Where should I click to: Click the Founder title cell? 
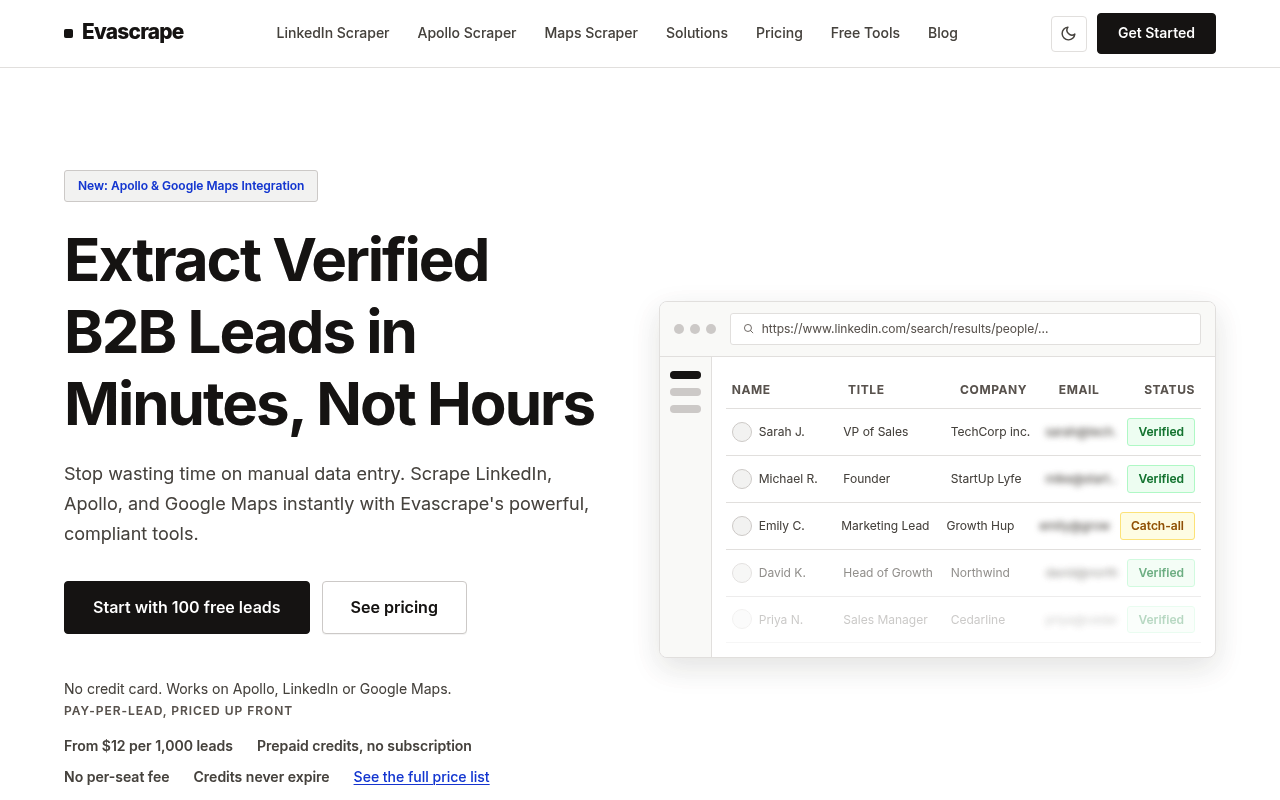[x=867, y=479]
